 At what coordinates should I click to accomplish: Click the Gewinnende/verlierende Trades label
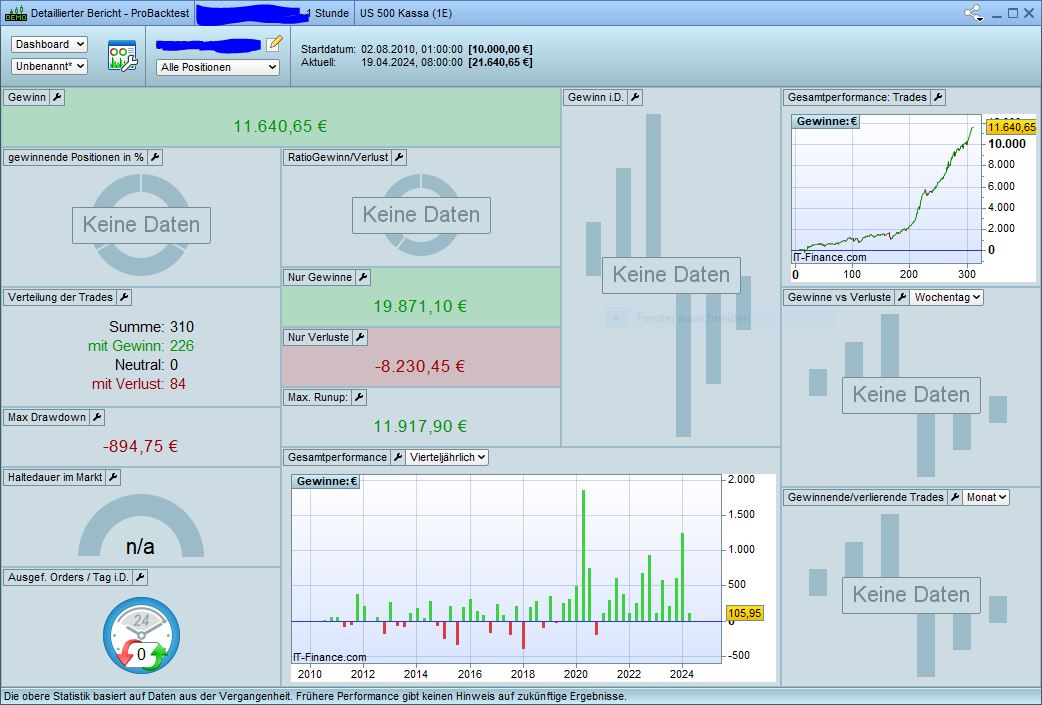(x=866, y=497)
